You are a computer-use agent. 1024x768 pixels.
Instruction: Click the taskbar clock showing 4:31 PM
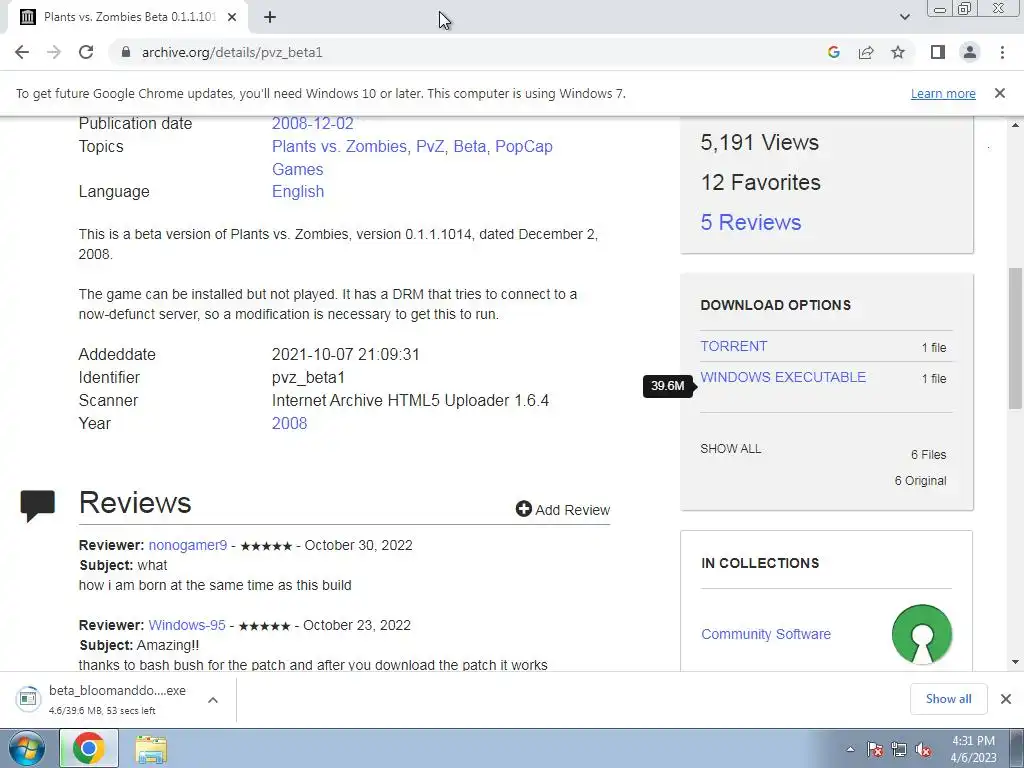[x=973, y=749]
